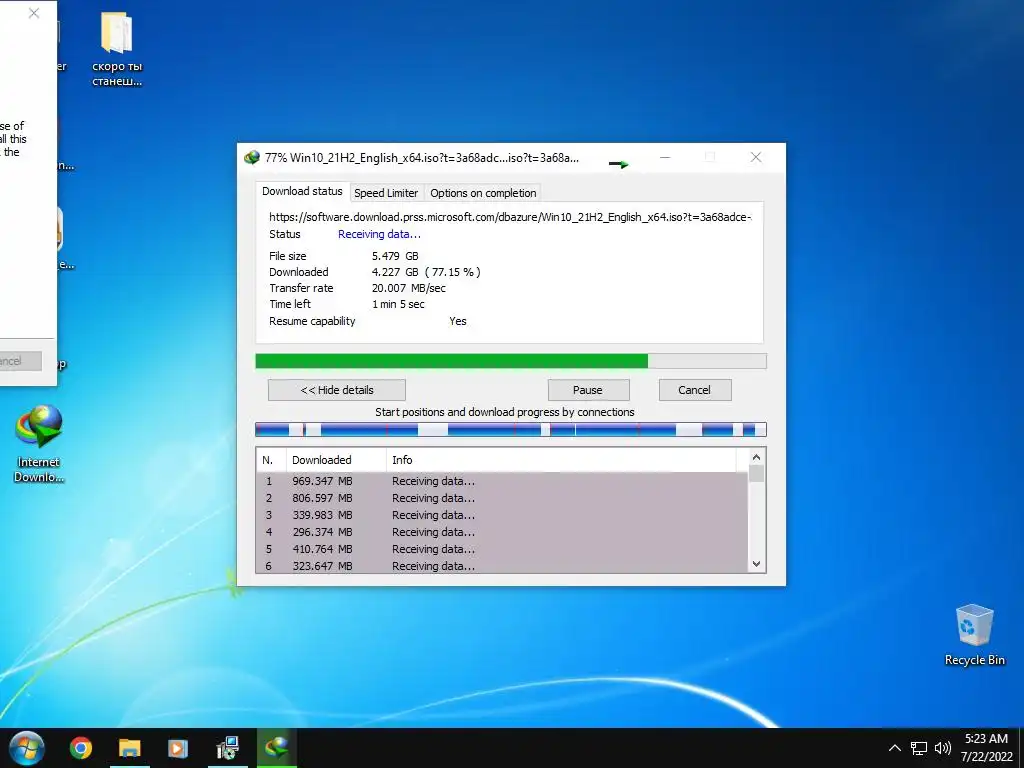Click the connections list scrollbar thumb

[x=756, y=473]
